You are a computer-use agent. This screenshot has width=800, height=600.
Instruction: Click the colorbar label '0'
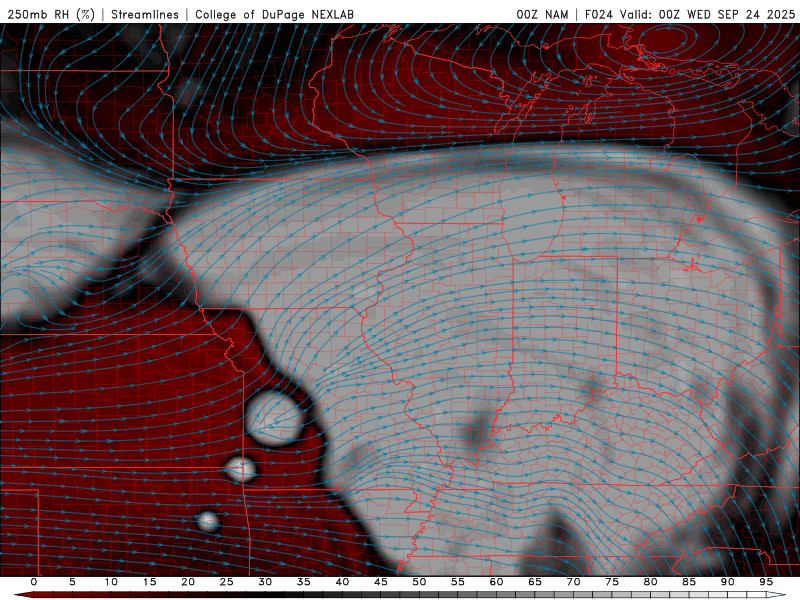pyautogui.click(x=34, y=582)
